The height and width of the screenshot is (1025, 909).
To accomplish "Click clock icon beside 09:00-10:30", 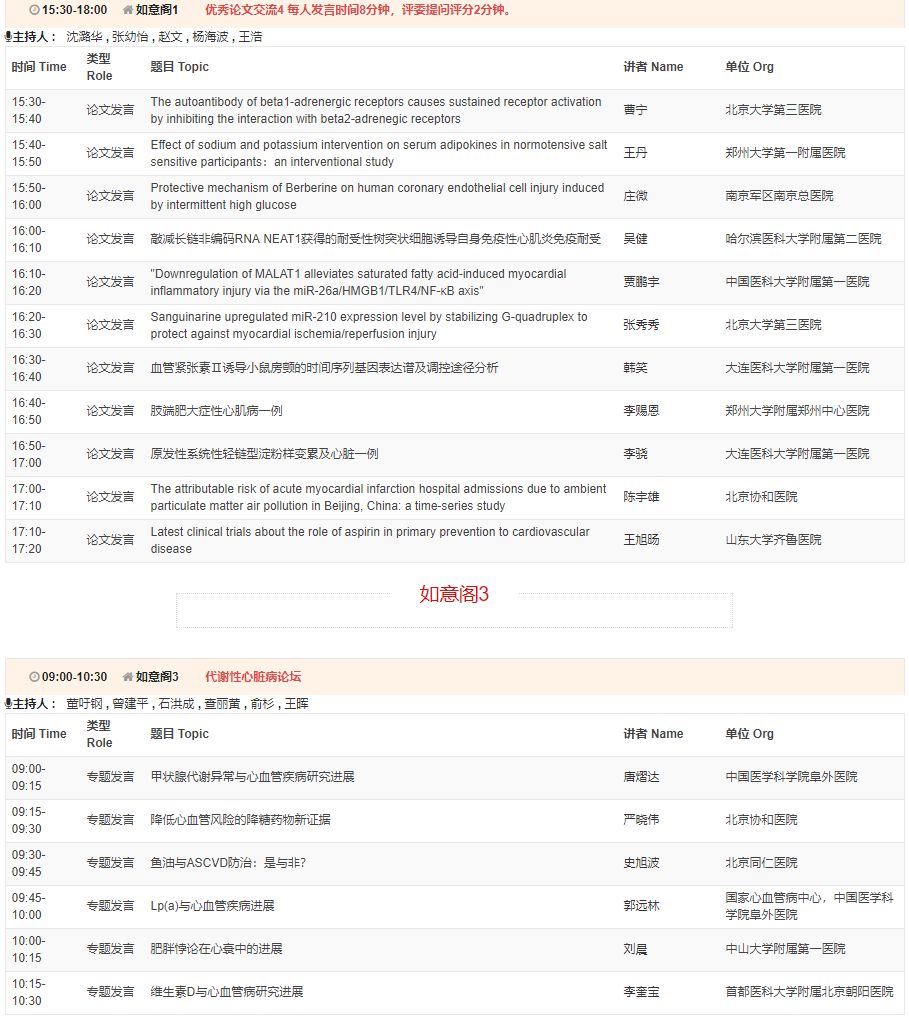I will 34,677.
